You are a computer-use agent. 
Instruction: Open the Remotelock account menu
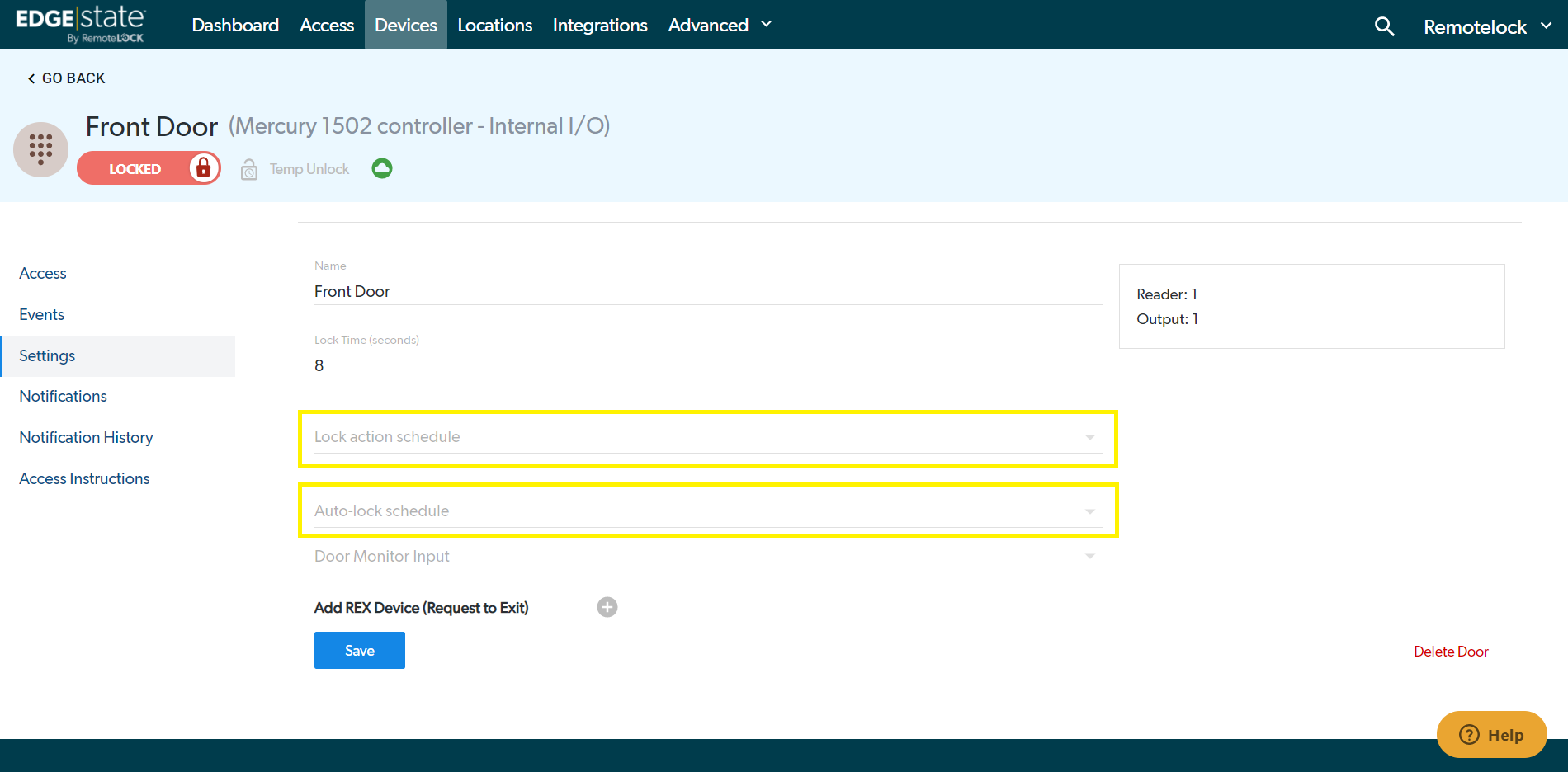pos(1486,27)
